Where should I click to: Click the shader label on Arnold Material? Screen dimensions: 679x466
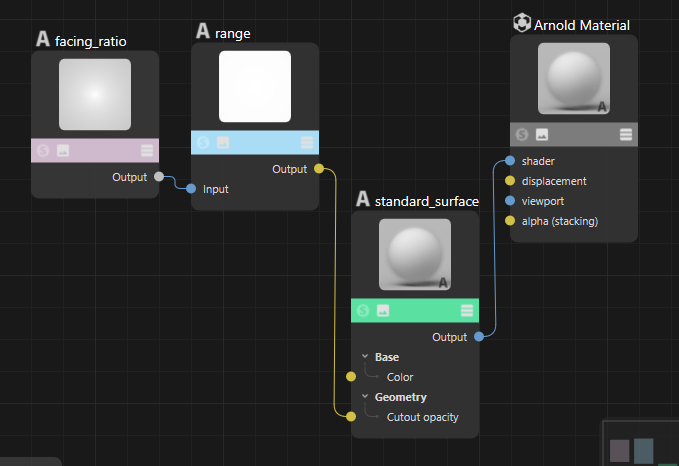[538, 161]
